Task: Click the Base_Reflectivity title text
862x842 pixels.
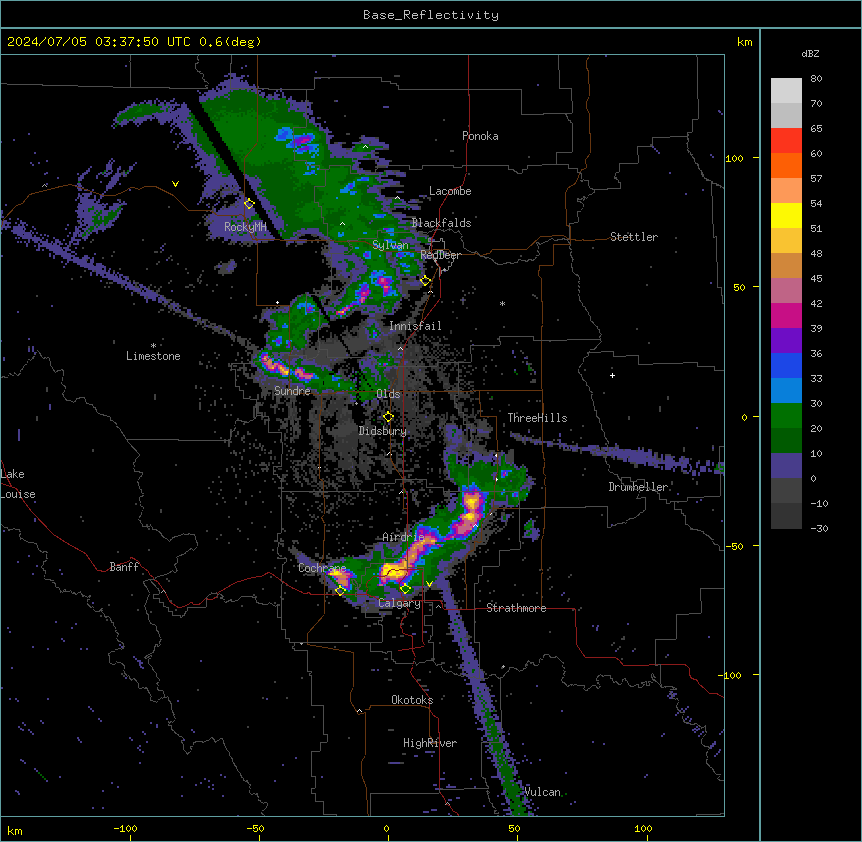Action: 431,15
